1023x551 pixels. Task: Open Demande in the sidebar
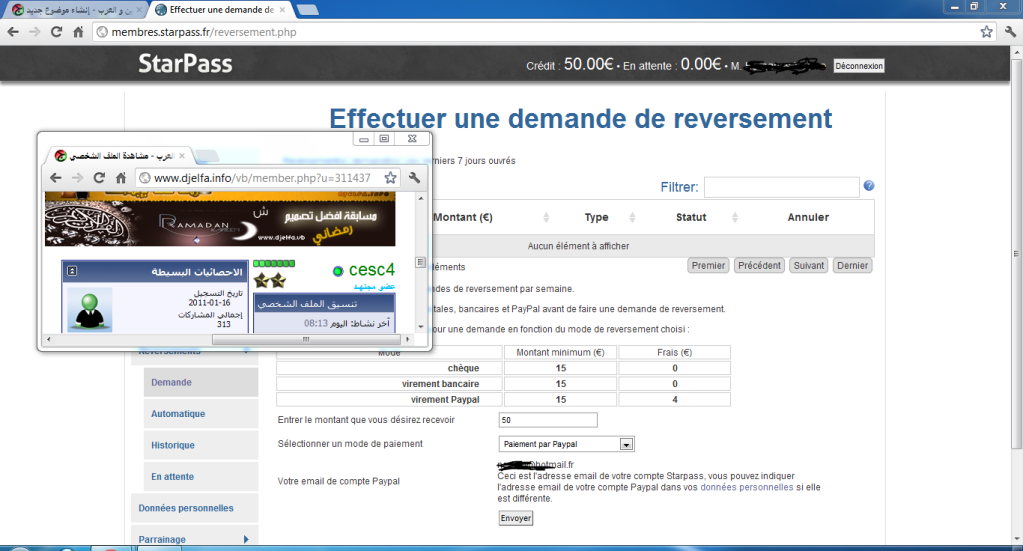(201, 382)
